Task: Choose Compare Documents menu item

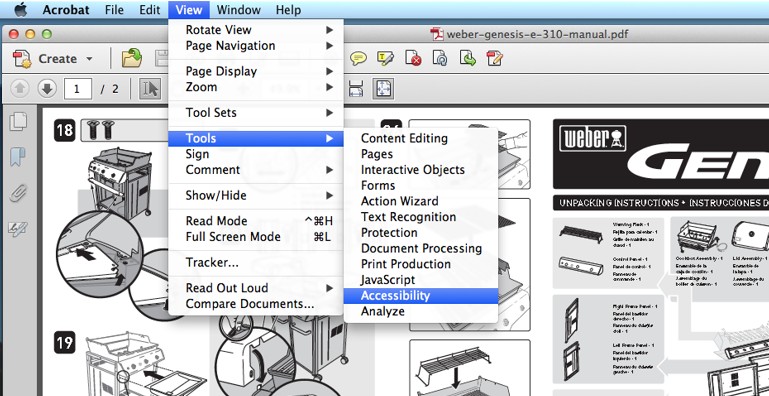Action: 256,304
